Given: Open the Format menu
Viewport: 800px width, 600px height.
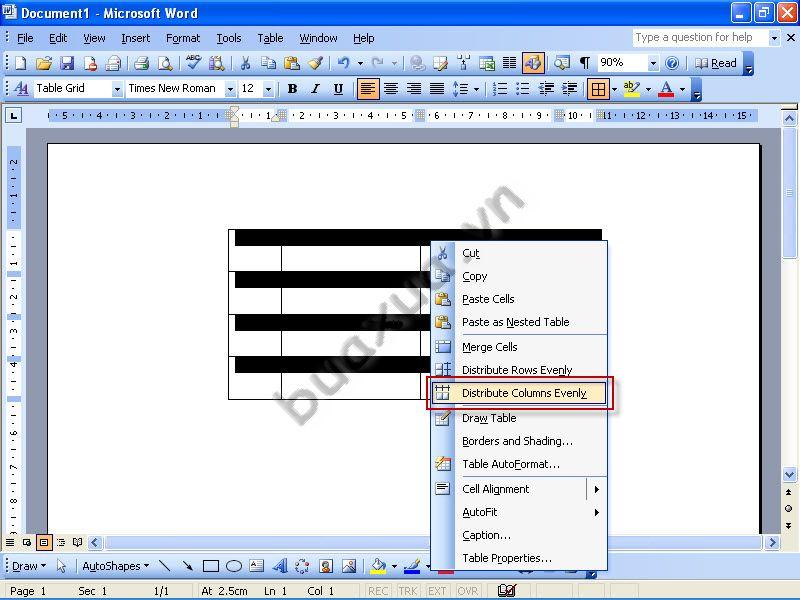Looking at the screenshot, I should (183, 38).
